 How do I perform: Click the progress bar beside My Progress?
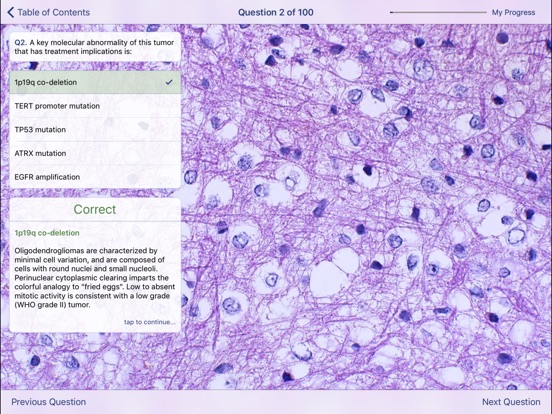(438, 12)
